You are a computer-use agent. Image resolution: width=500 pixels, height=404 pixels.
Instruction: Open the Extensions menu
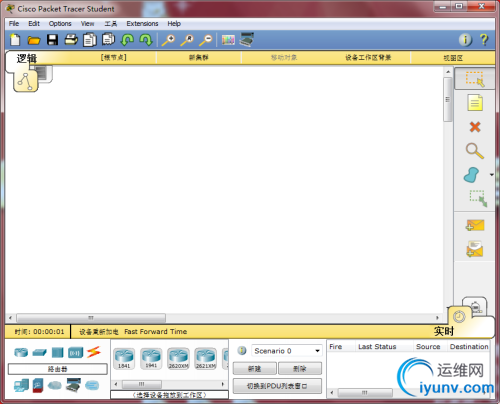tap(142, 23)
